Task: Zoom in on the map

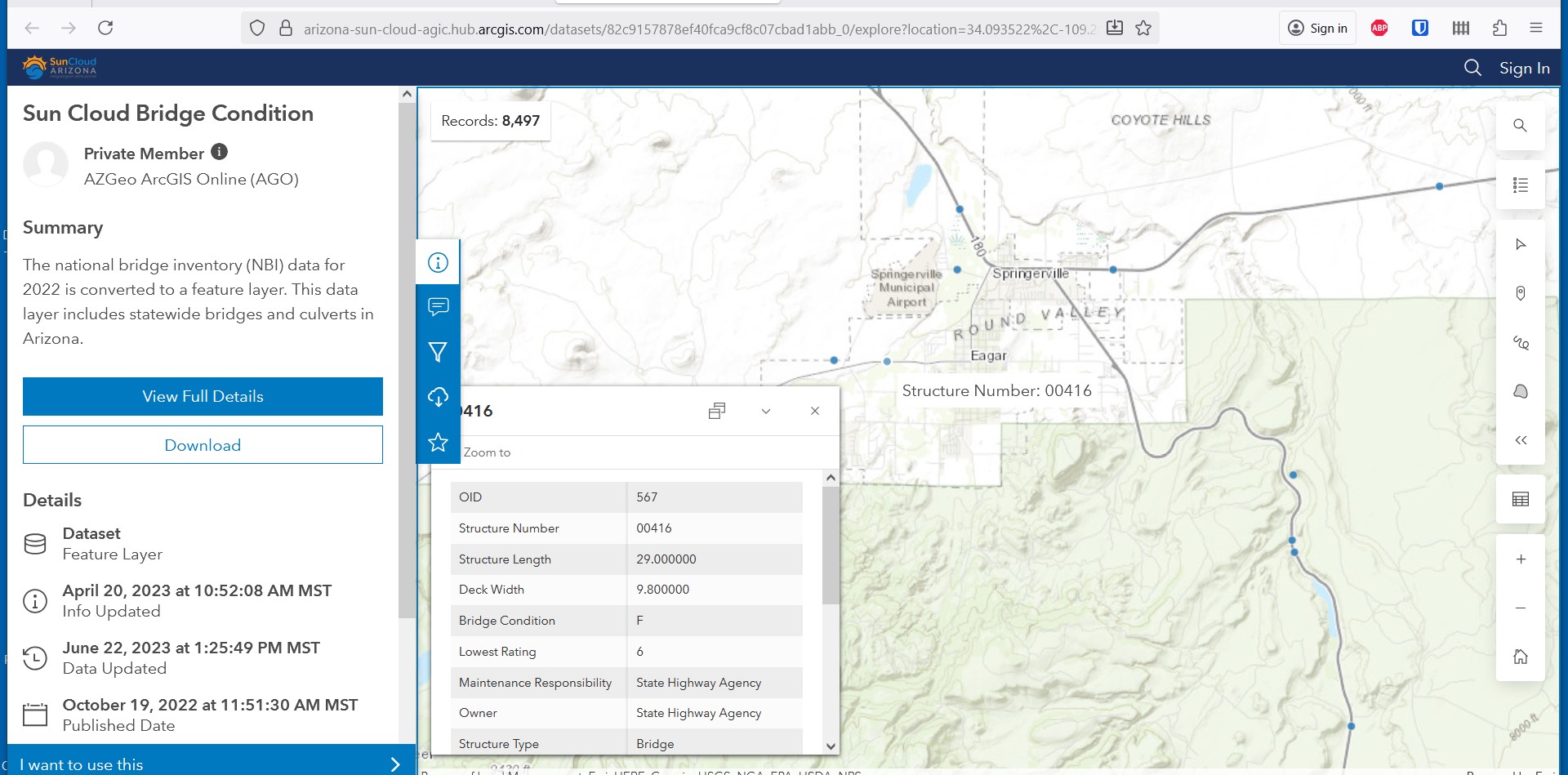Action: (1520, 559)
